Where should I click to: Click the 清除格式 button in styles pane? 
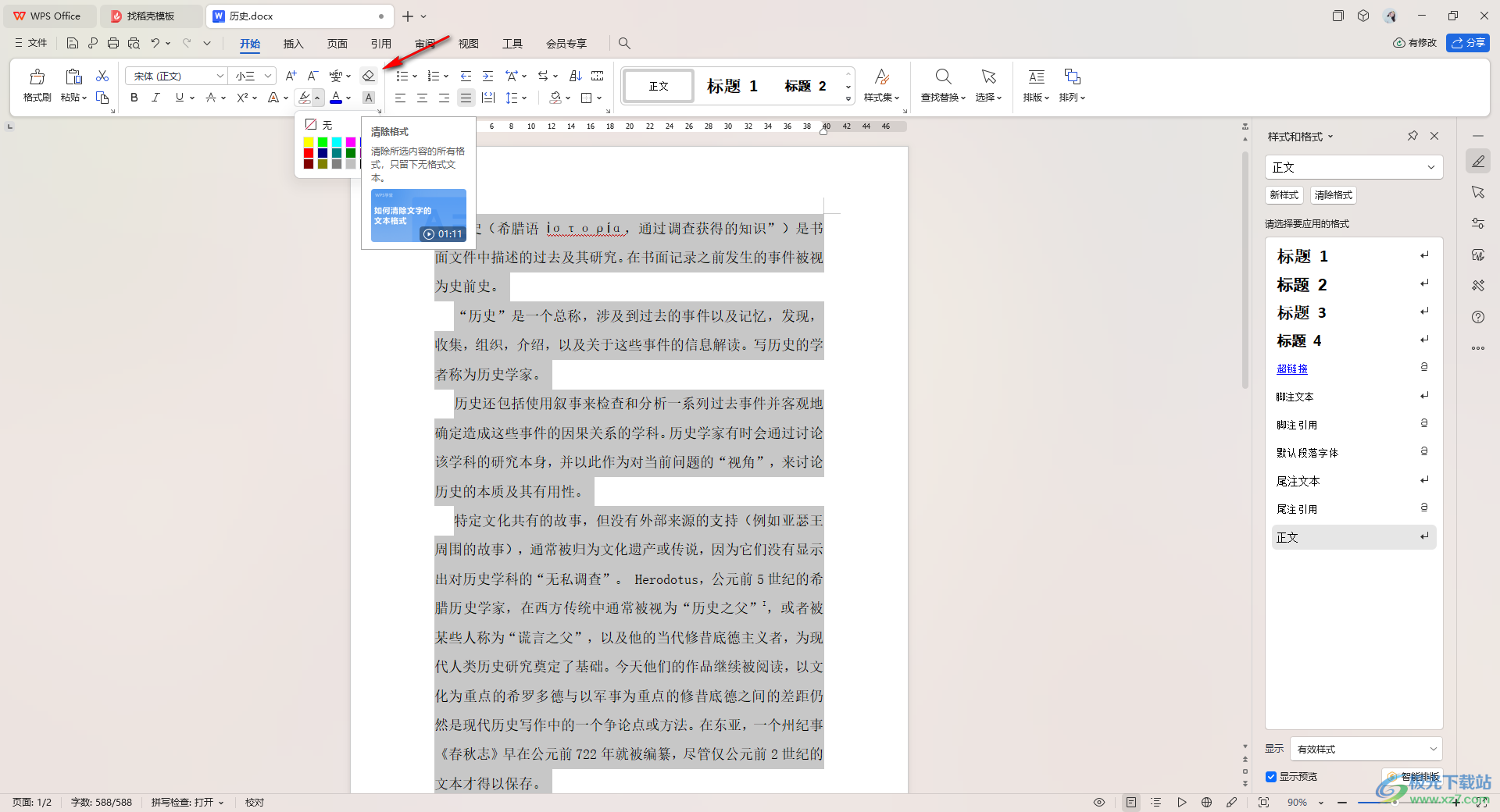coord(1333,195)
